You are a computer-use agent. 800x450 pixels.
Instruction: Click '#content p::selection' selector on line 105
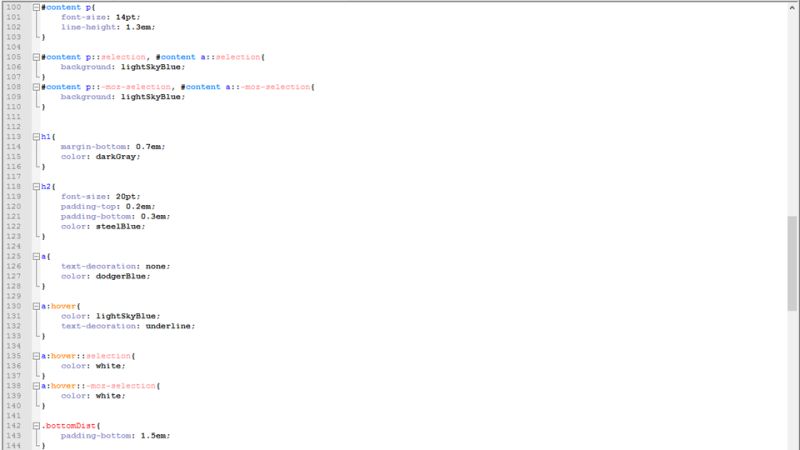93,57
